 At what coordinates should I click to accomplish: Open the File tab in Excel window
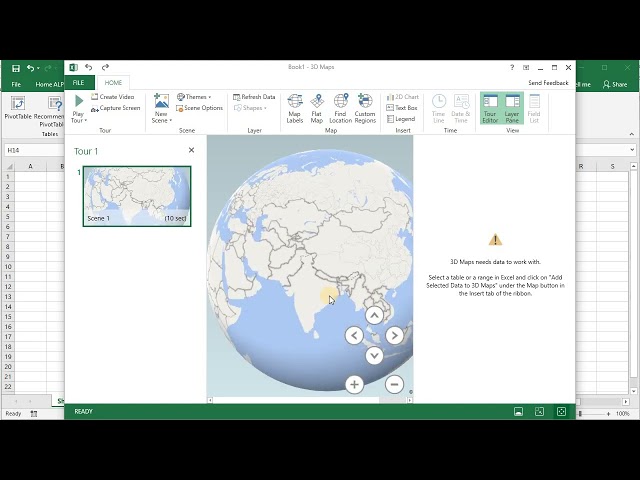(16, 84)
